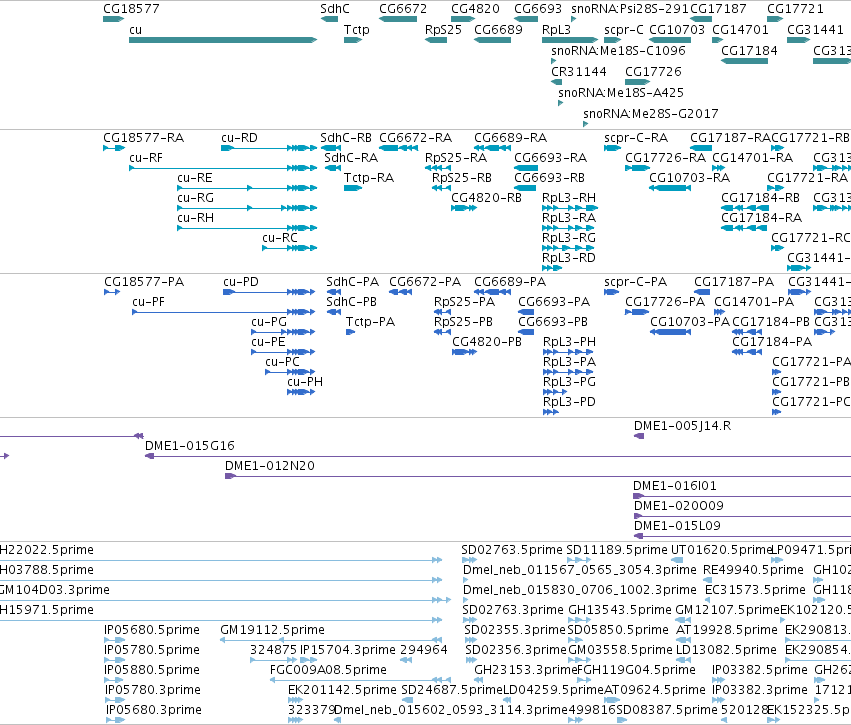Select the scpr-C gene label
Image resolution: width=851 pixels, height=725 pixels.
pyautogui.click(x=624, y=30)
